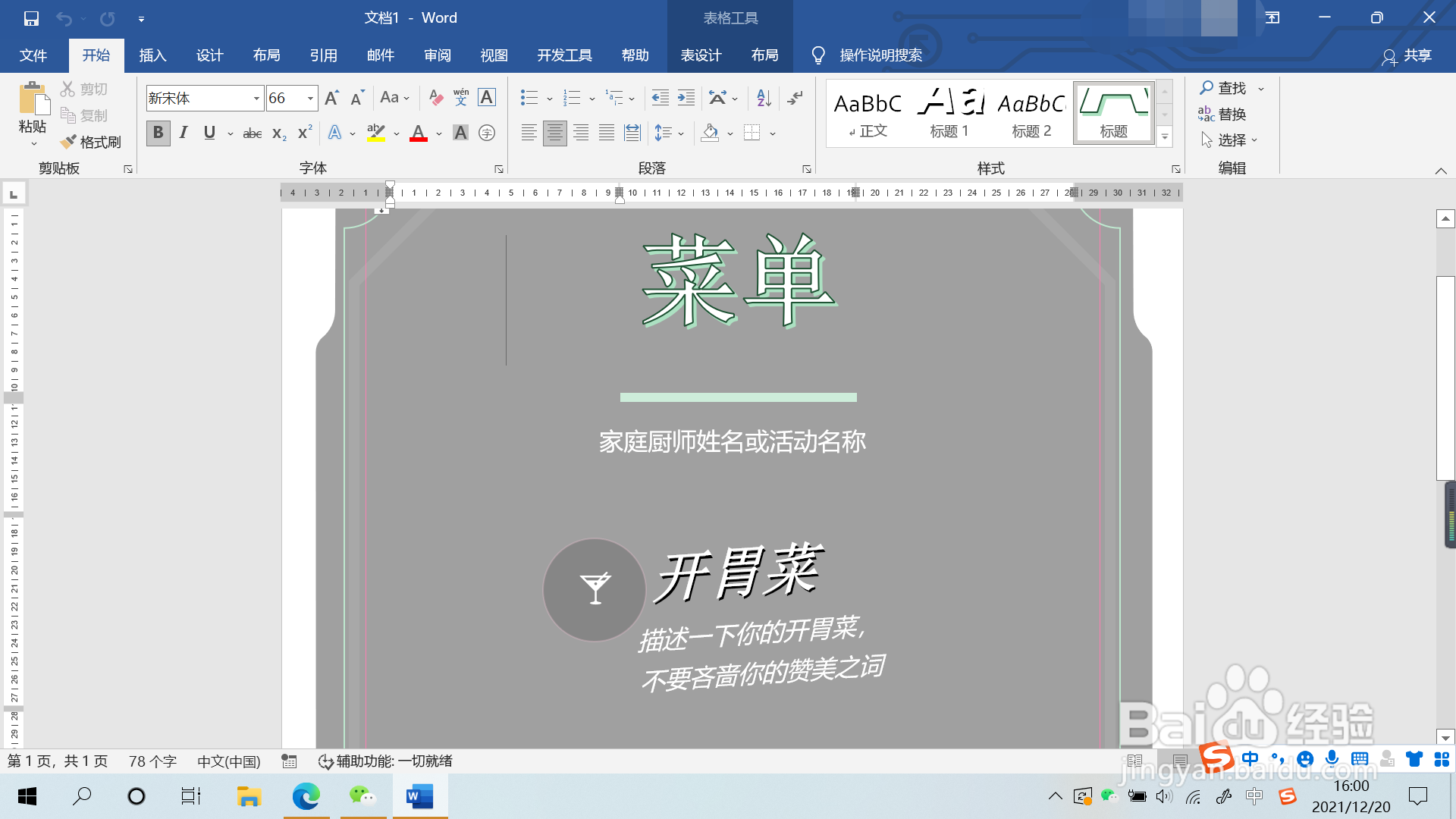Expand the bullets dropdown arrow
Screen dimensions: 1456x819
pyautogui.click(x=549, y=97)
